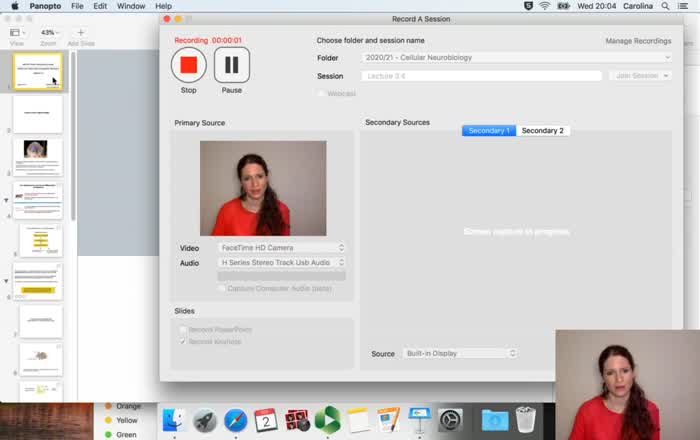Open Pages from the Dock

389,420
